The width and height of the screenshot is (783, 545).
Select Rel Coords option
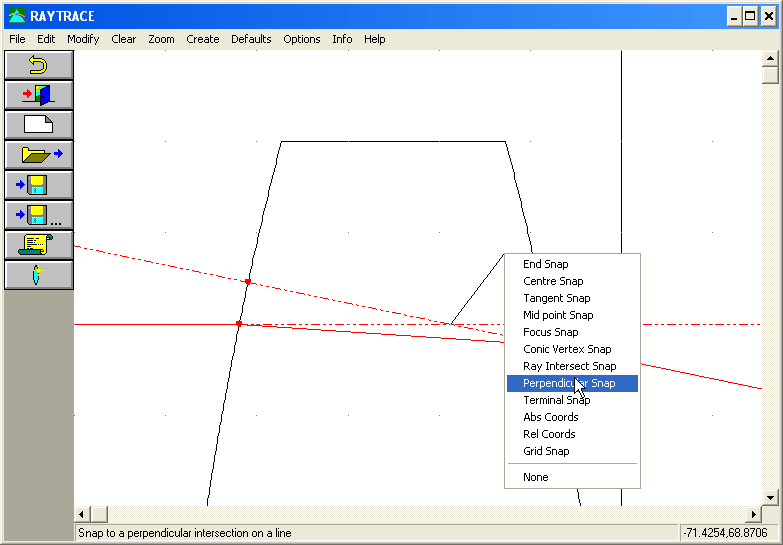pos(572,434)
